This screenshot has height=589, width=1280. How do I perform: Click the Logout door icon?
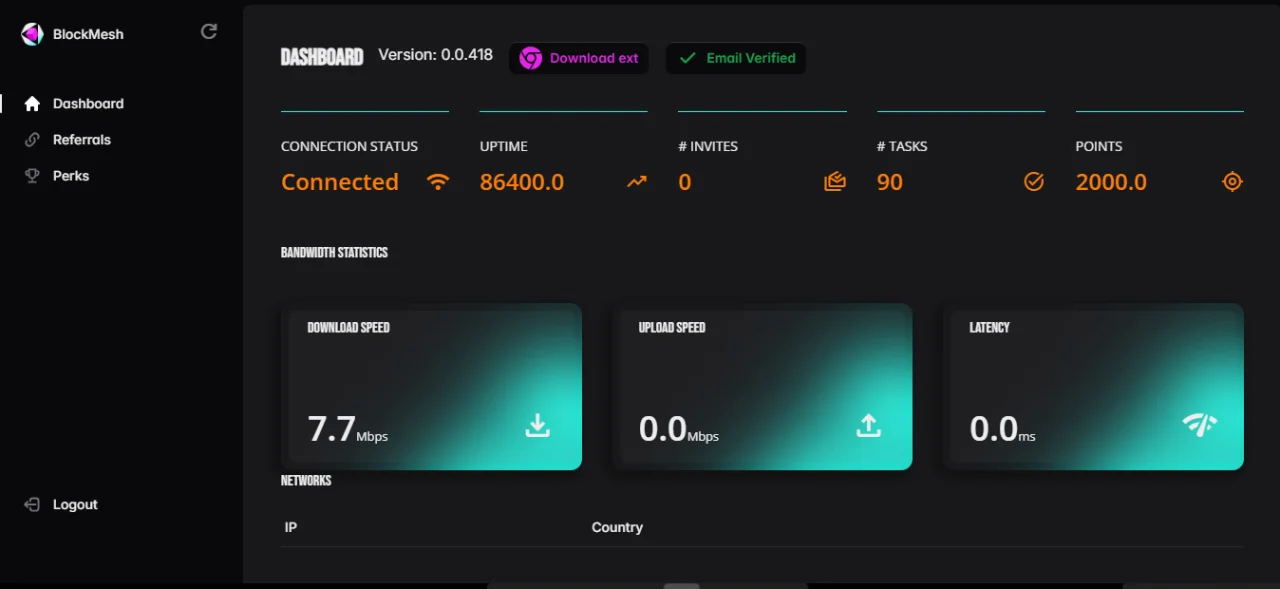pyautogui.click(x=32, y=505)
